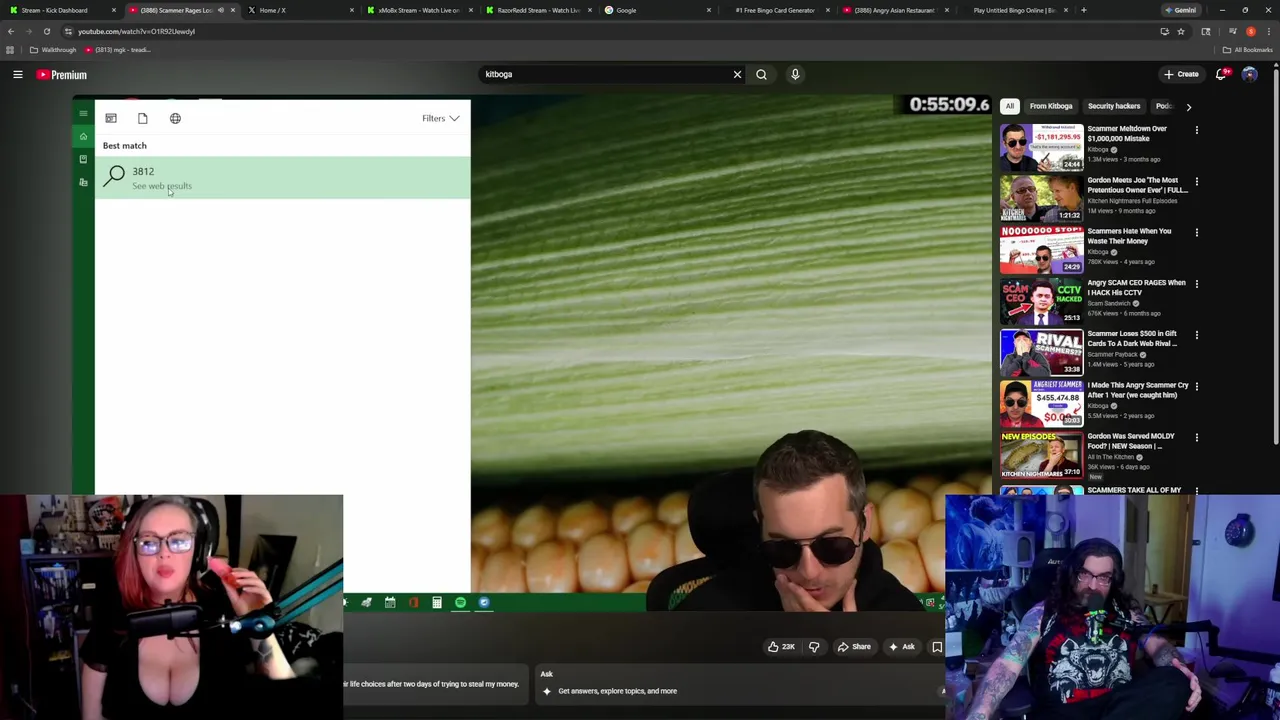Switch to Stream - Kick Dashboard tab
Image resolution: width=1280 pixels, height=720 pixels.
coord(60,10)
